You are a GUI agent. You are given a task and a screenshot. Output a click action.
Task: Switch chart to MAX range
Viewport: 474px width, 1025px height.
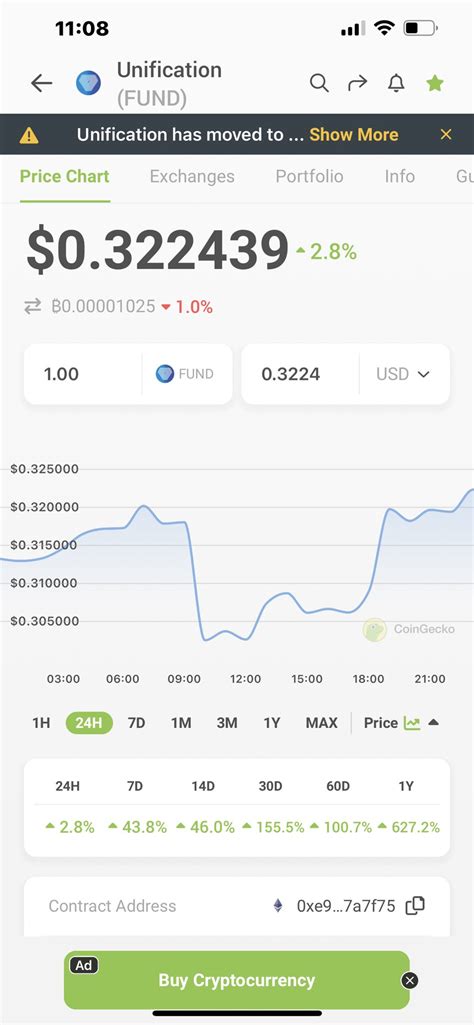click(x=322, y=723)
